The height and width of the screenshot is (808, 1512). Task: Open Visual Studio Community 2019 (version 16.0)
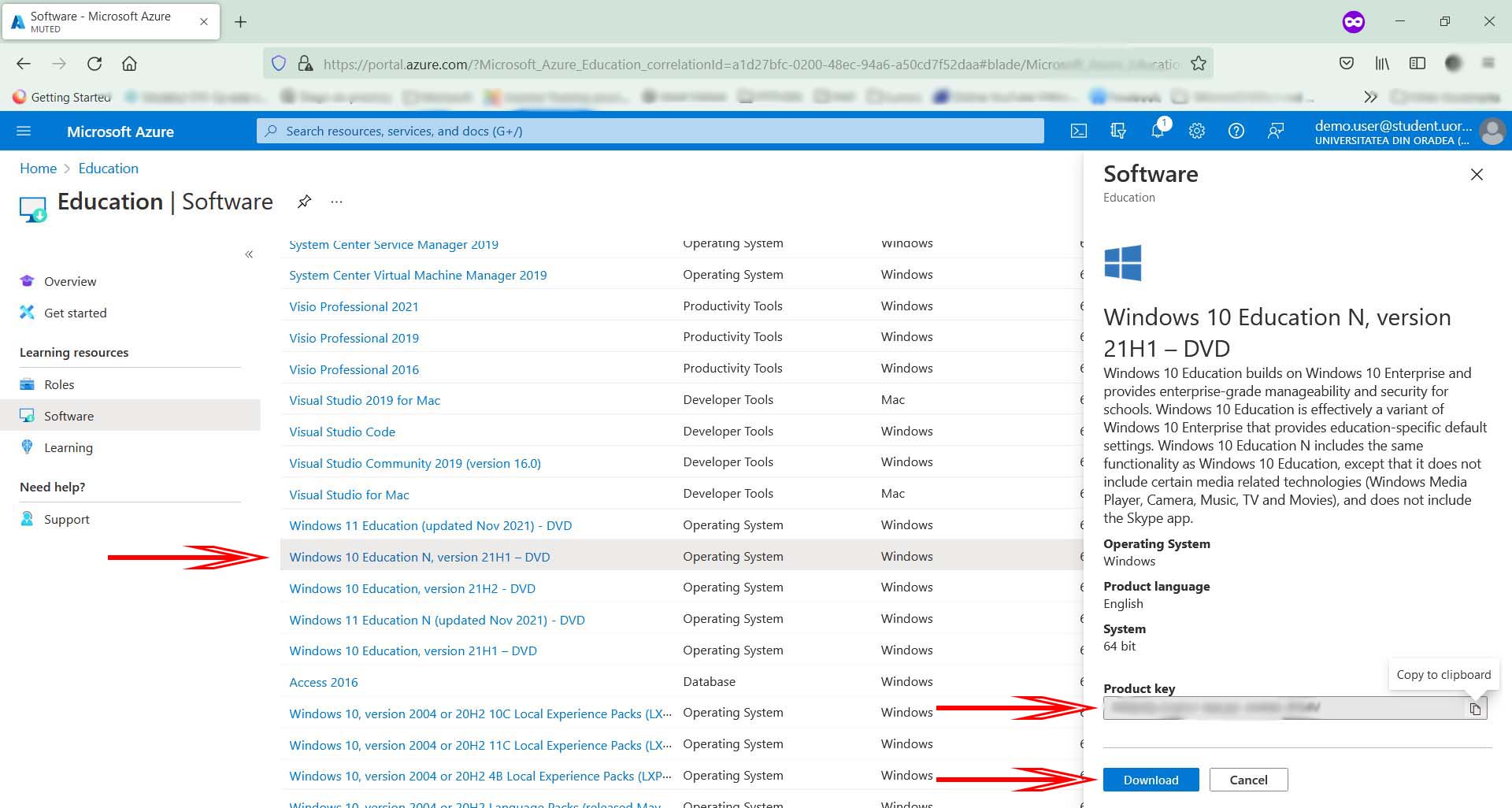414,463
